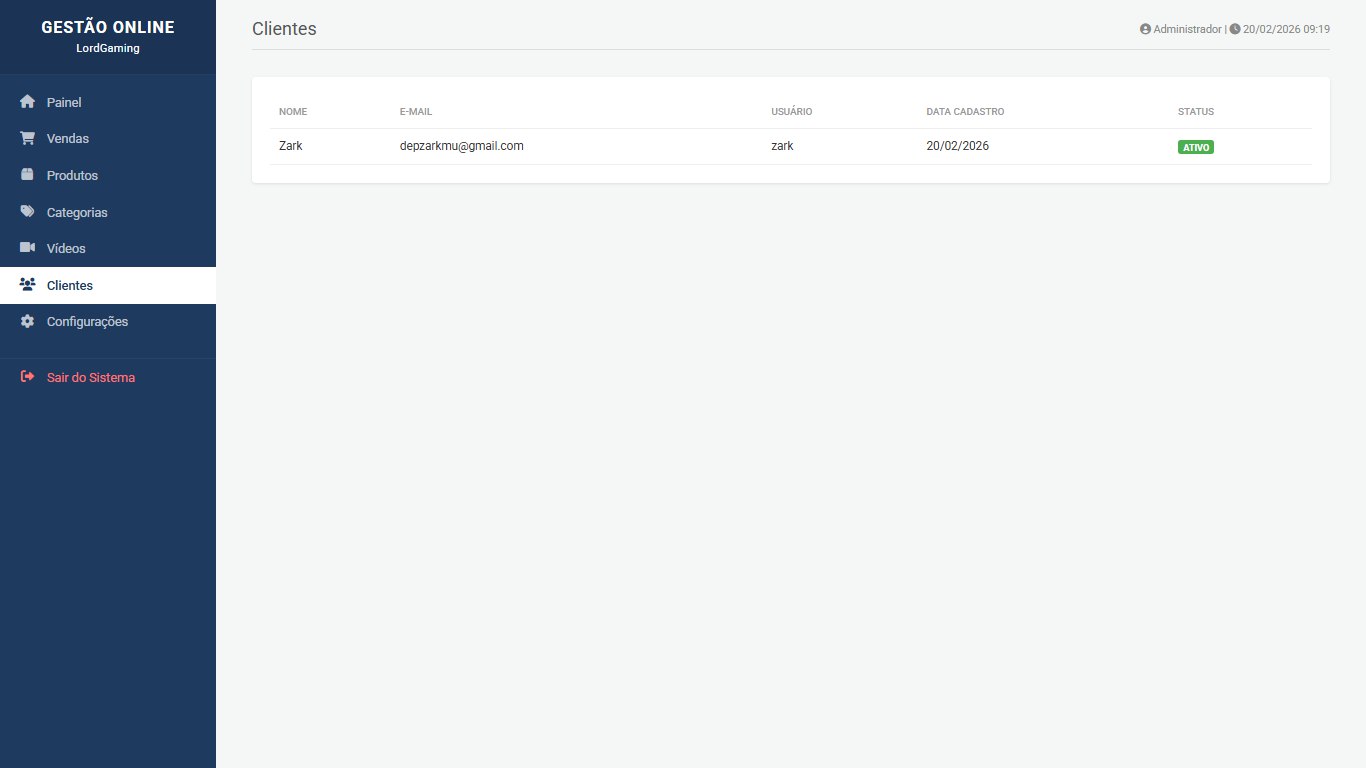The image size is (1366, 768).
Task: Click the Vendas shopping cart icon
Action: 27,139
